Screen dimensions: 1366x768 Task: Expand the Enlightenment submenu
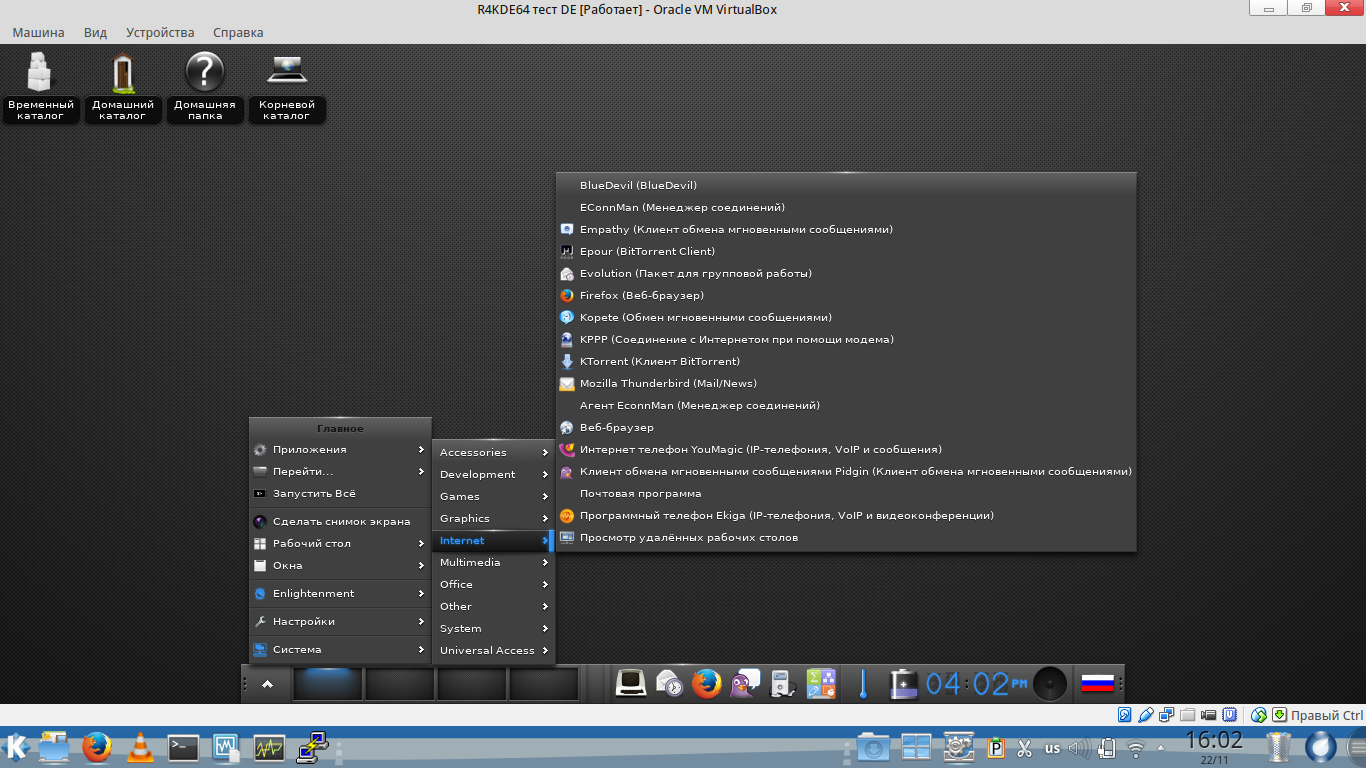[x=340, y=594]
